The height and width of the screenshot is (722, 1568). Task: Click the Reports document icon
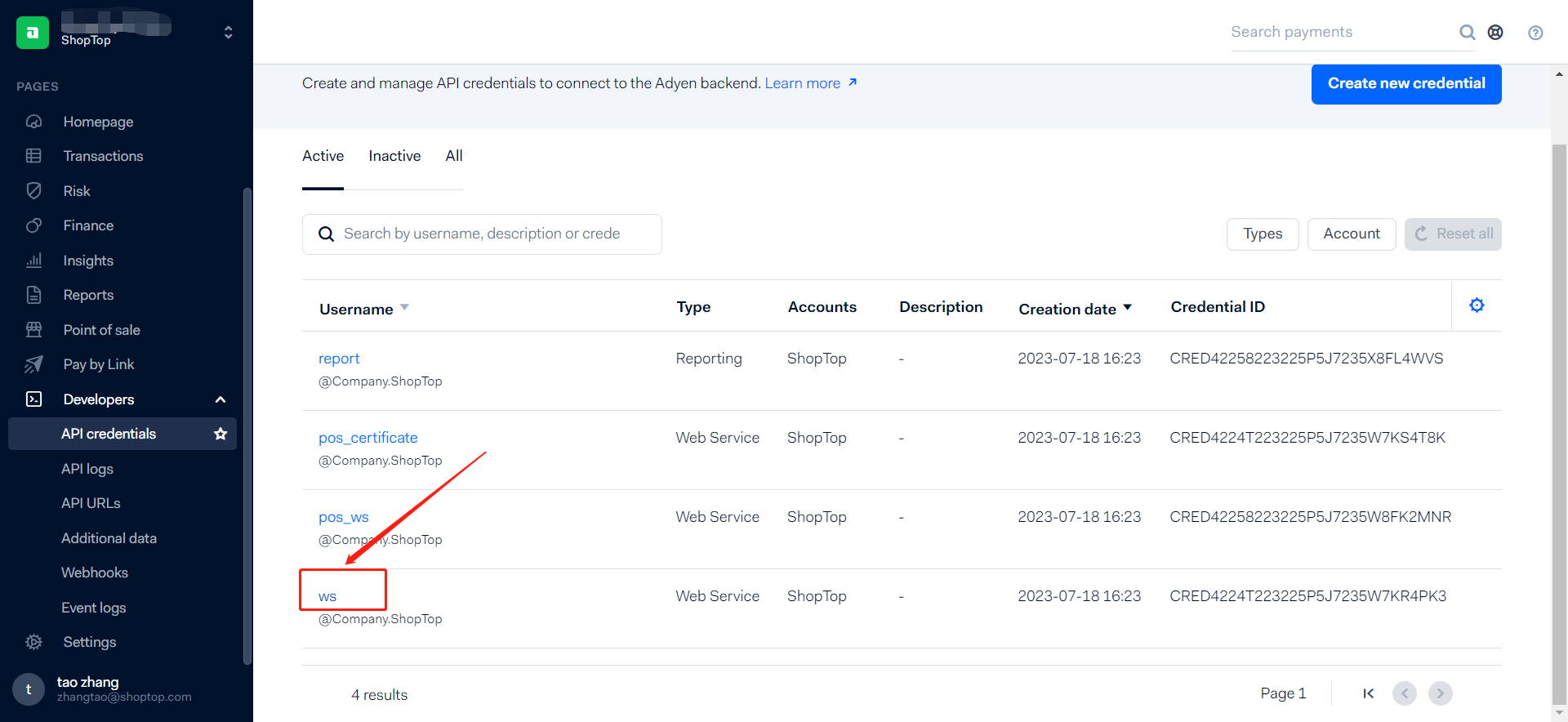(x=33, y=295)
